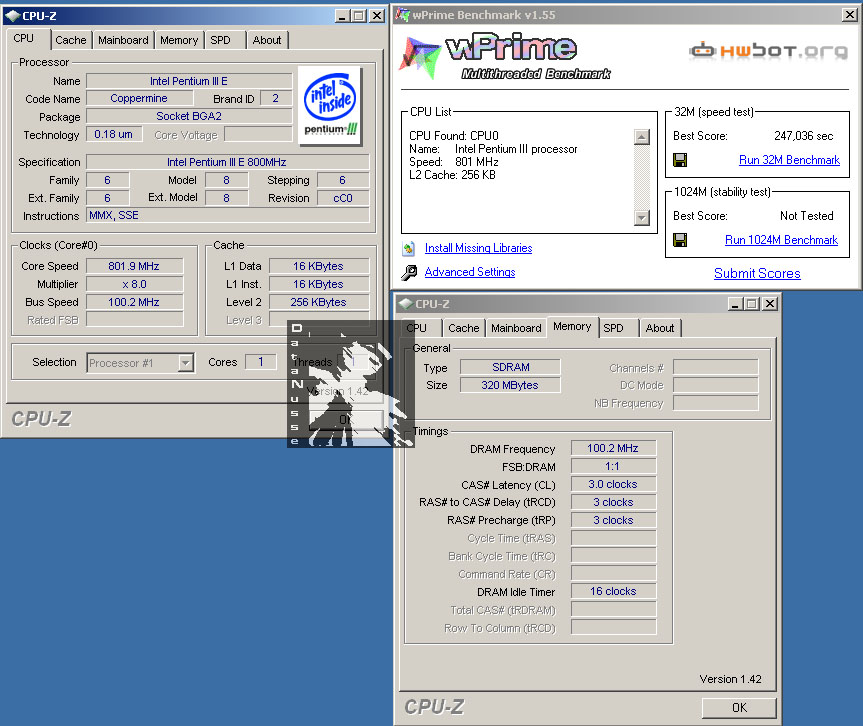
Task: Click the lower CPU-Z title bar icon
Action: pos(406,304)
